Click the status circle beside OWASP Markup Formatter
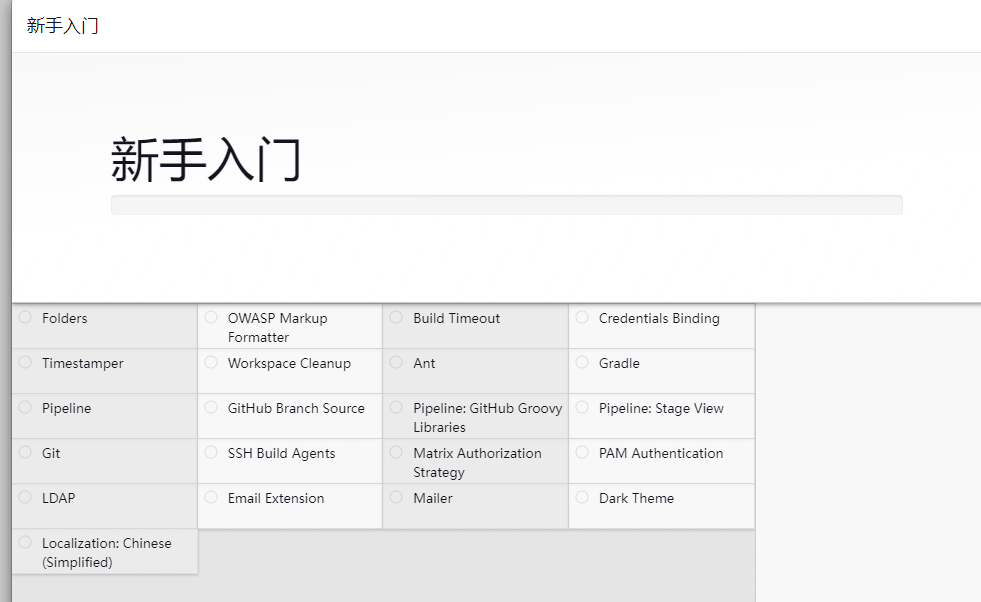 point(211,317)
